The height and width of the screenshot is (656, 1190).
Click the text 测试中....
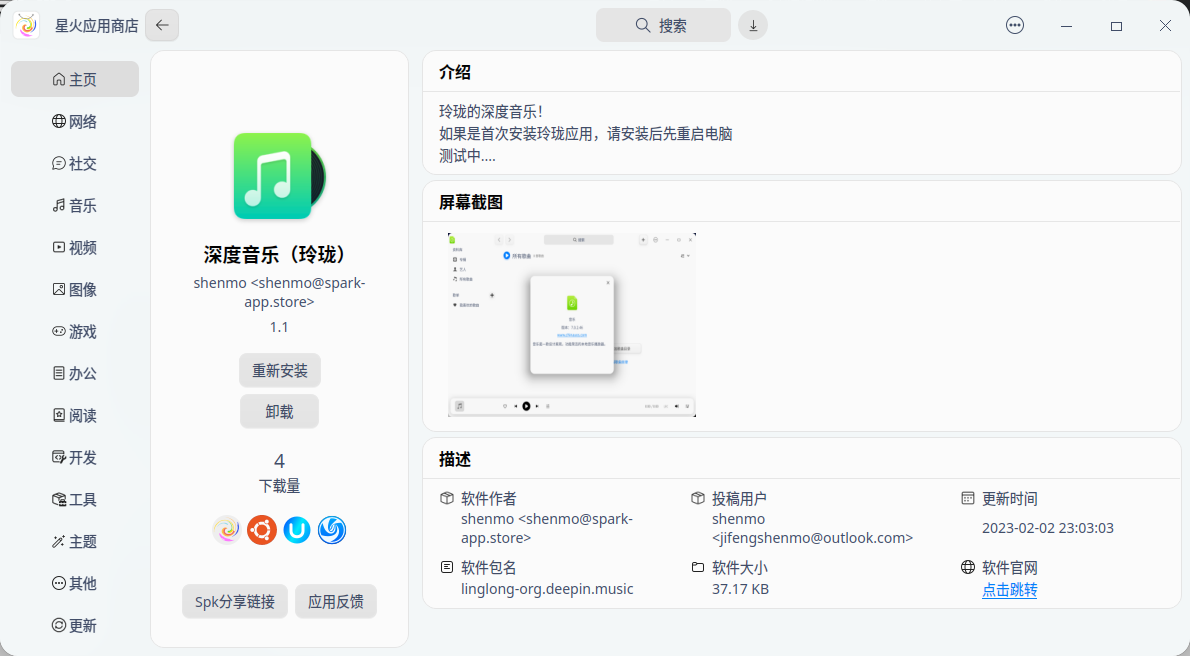(x=467, y=156)
